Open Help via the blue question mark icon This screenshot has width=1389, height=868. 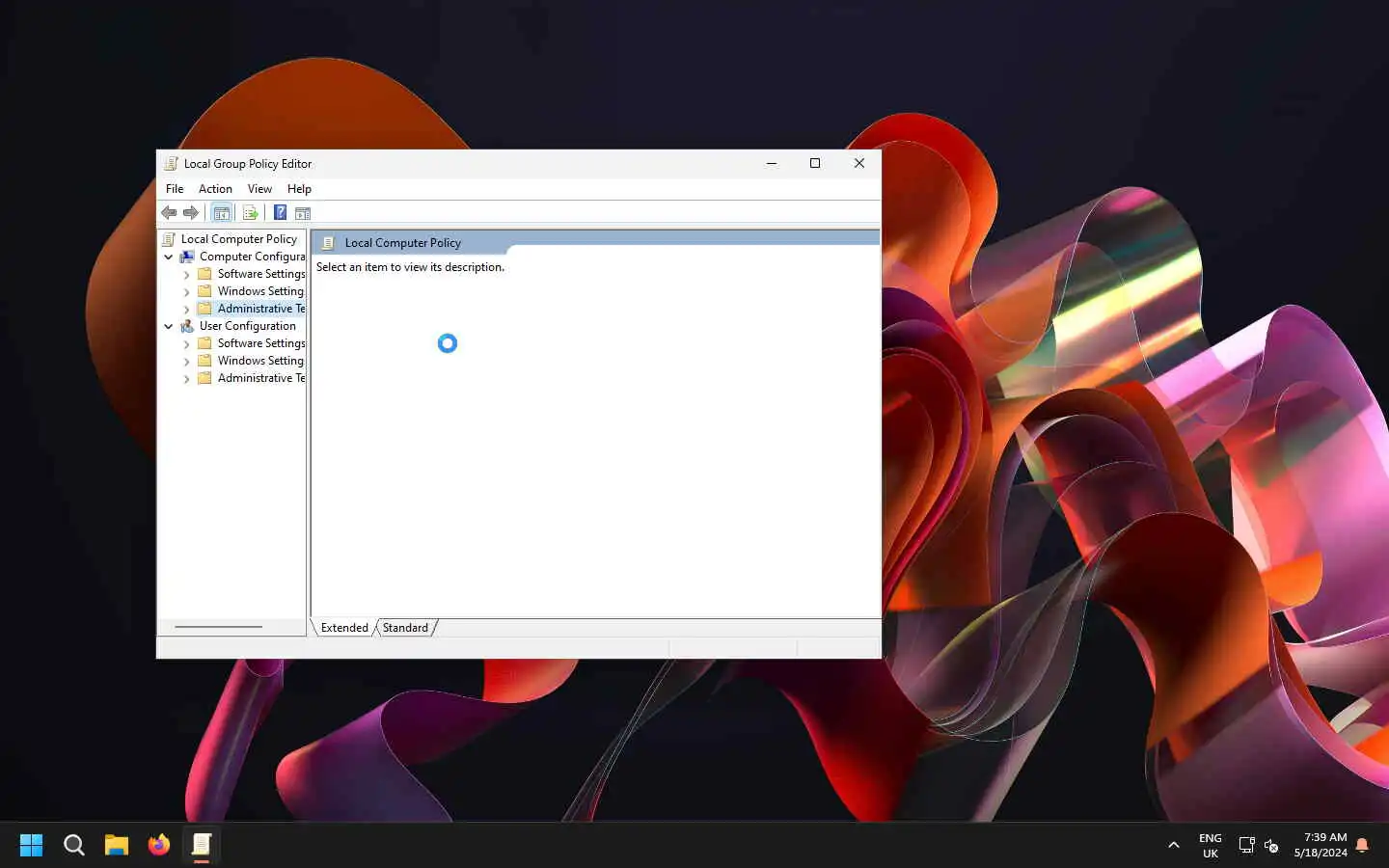[280, 213]
